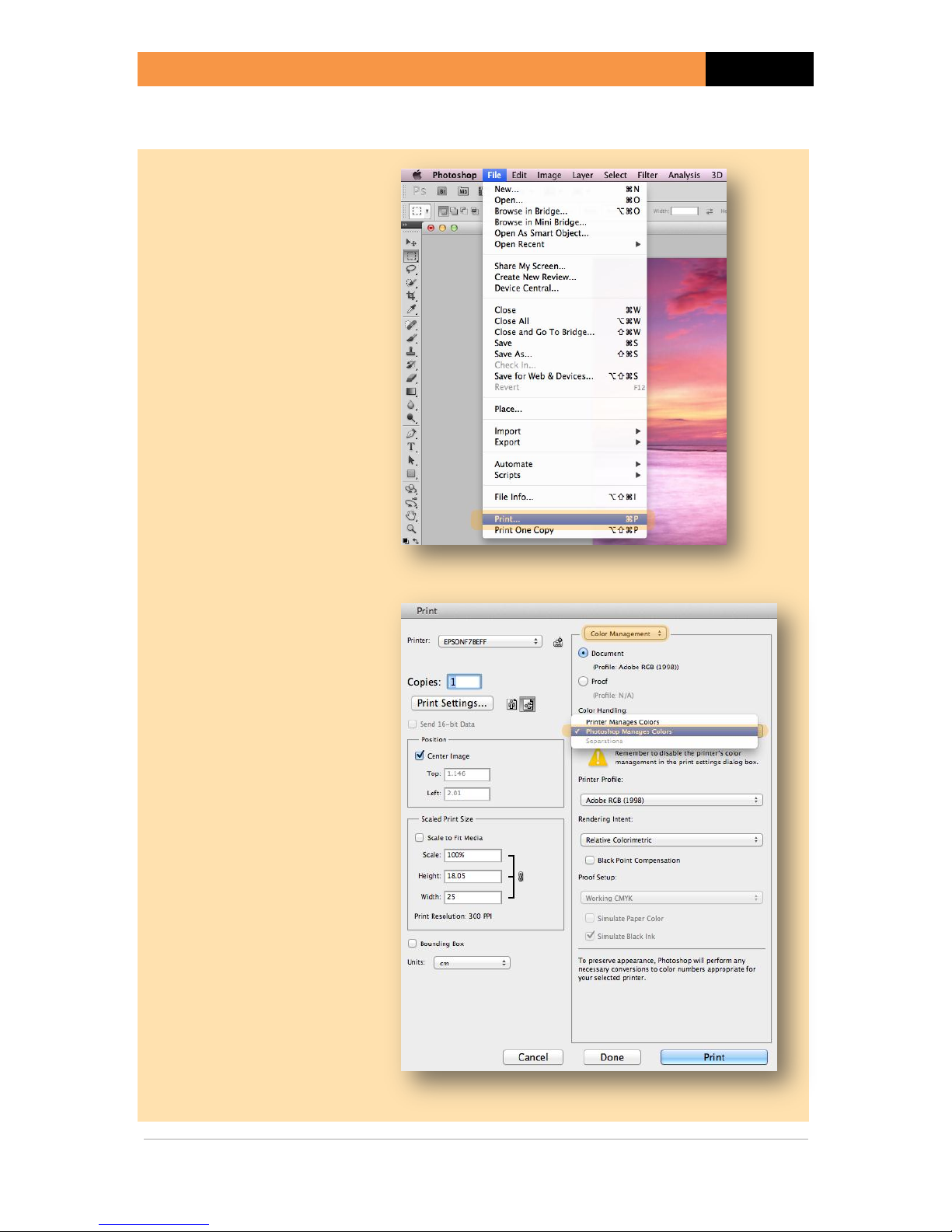Click the blue Print button
The width and height of the screenshot is (952, 1232).
click(x=714, y=1057)
